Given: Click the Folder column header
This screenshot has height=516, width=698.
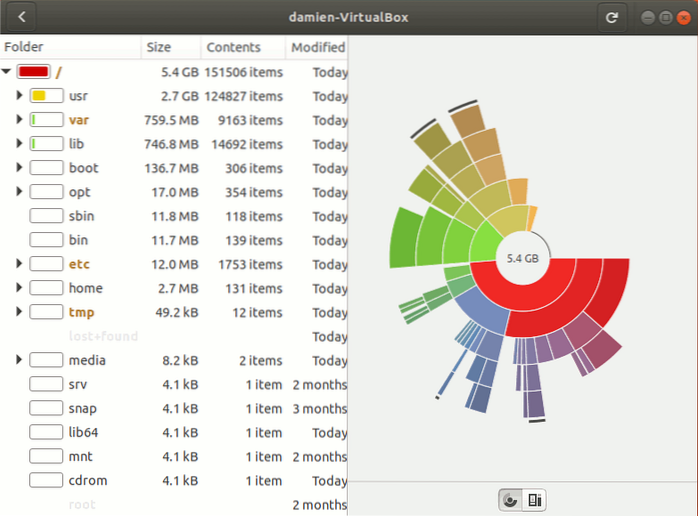Looking at the screenshot, I should pyautogui.click(x=24, y=47).
